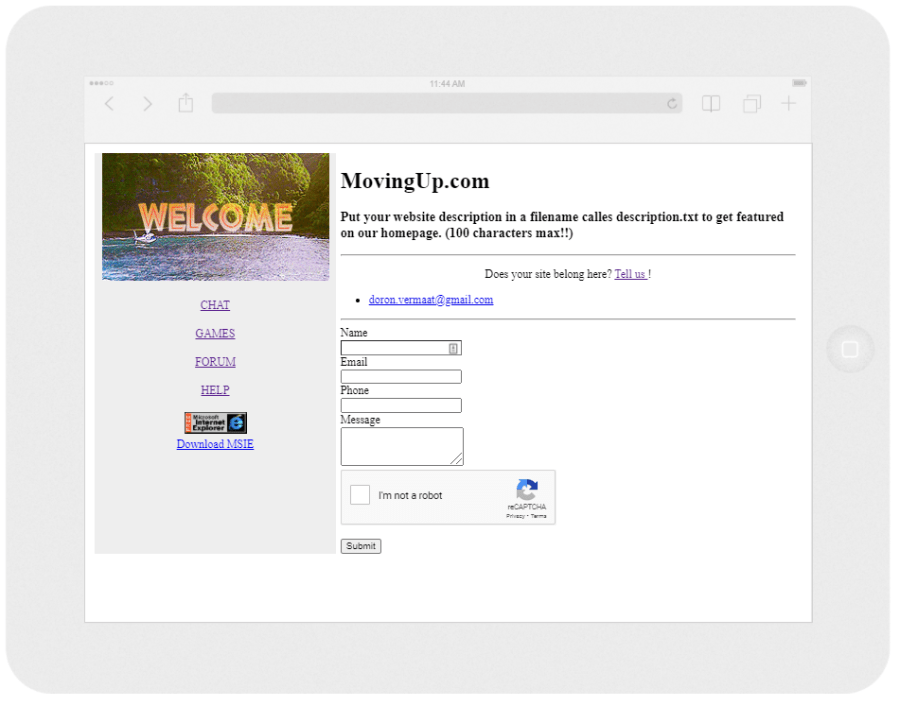900x706 pixels.
Task: Open the Share sheet icon in the toolbar
Action: pos(185,102)
